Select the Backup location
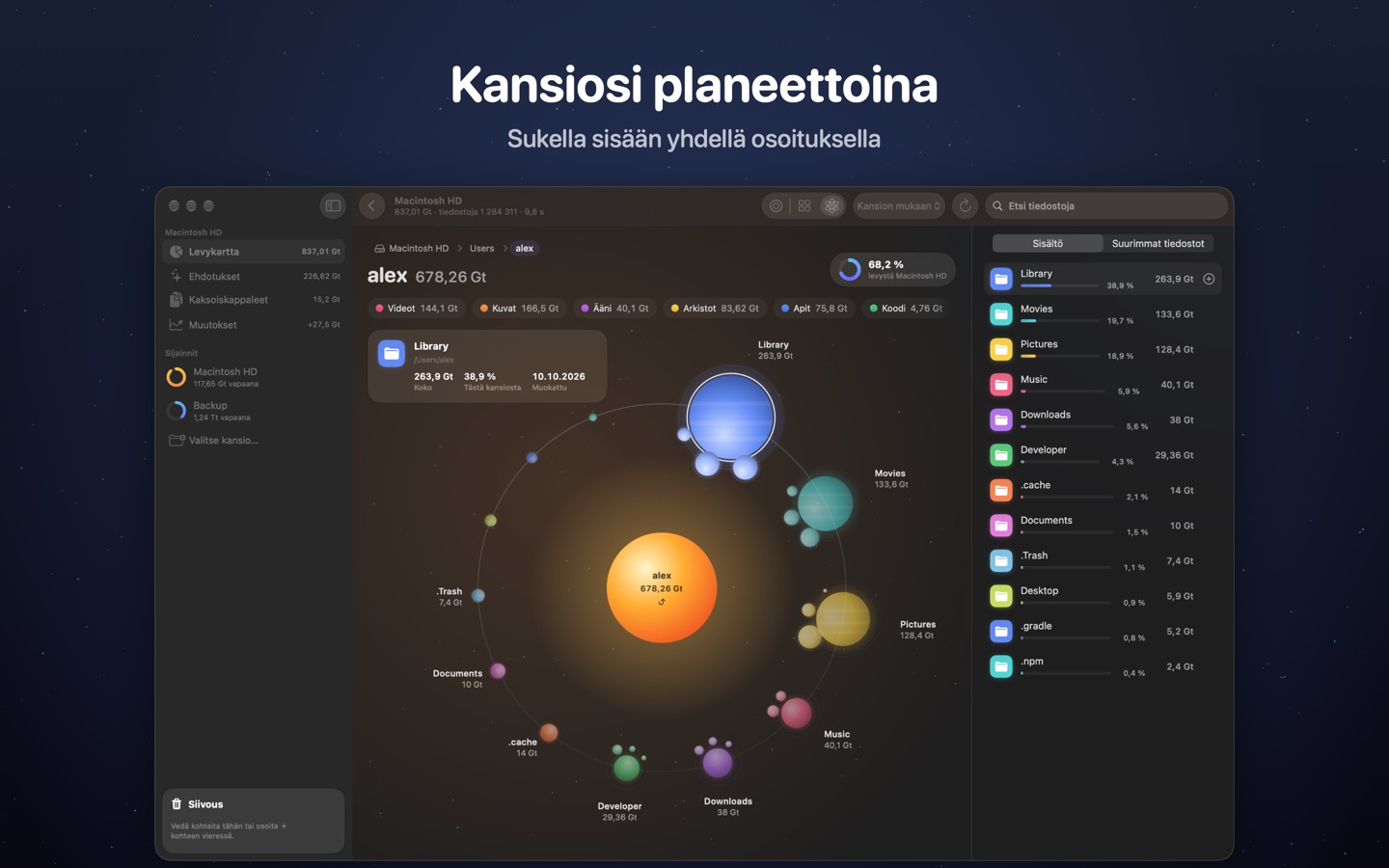This screenshot has height=868, width=1389. point(254,411)
